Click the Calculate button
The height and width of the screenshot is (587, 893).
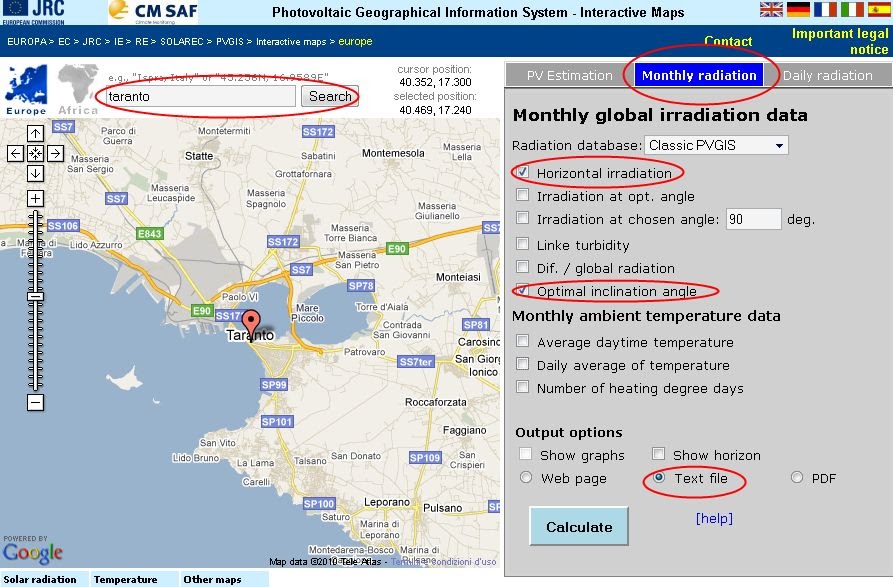(x=579, y=527)
